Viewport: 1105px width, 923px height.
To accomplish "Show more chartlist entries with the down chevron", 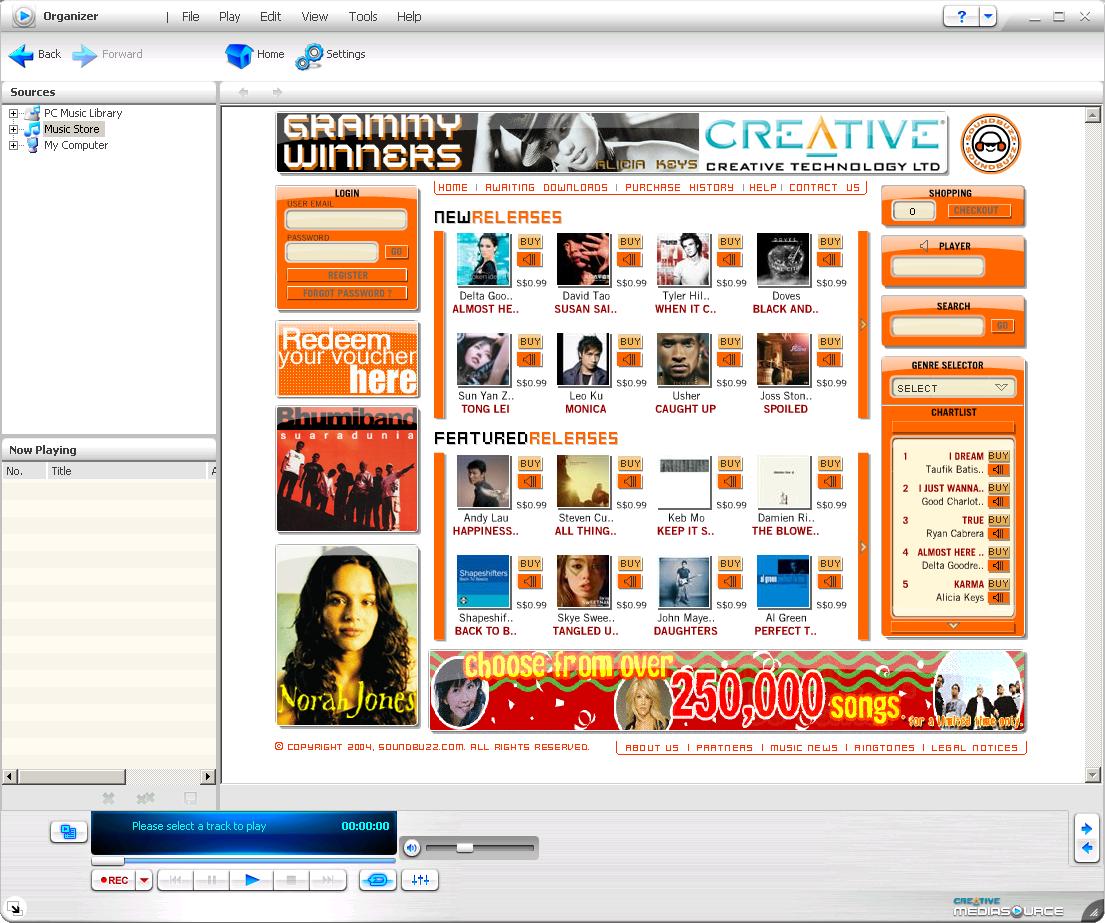I will click(x=953, y=626).
